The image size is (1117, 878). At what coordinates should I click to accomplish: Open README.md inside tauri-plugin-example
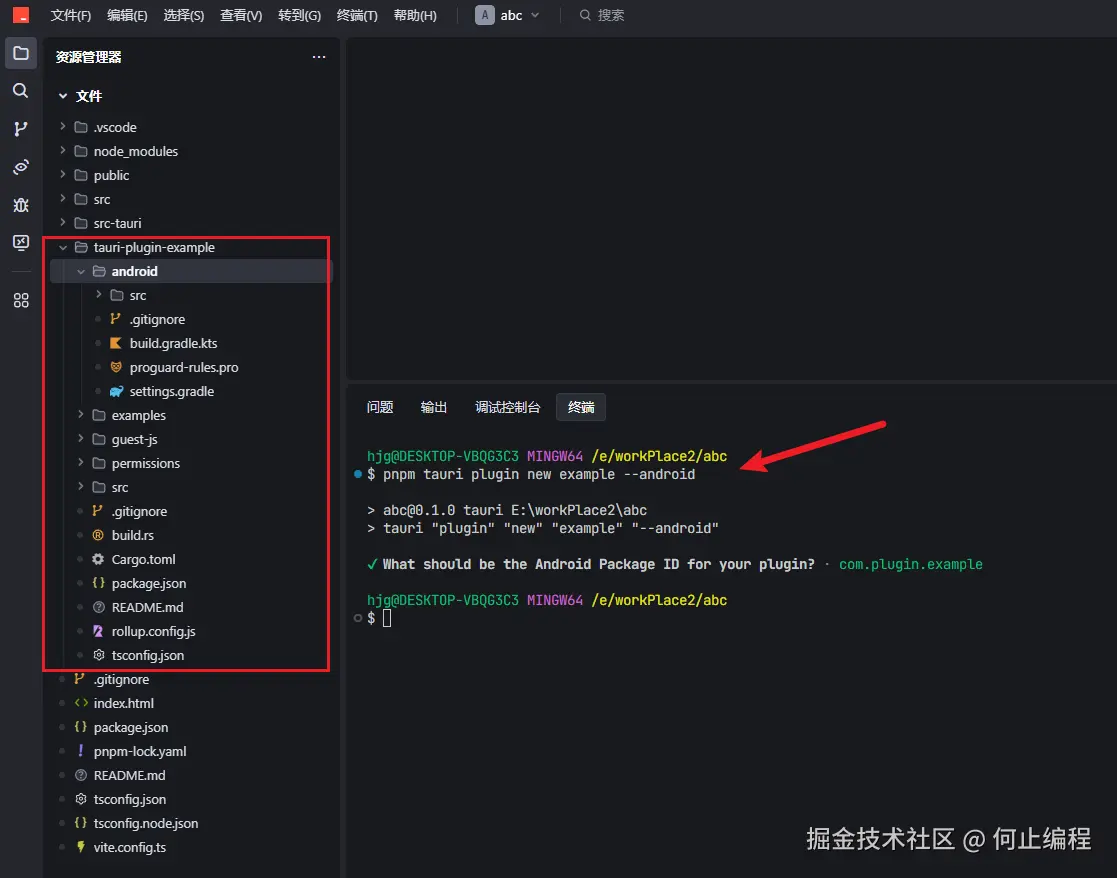pos(147,607)
